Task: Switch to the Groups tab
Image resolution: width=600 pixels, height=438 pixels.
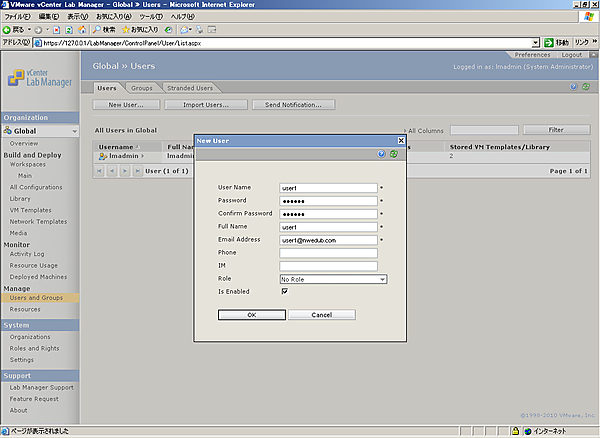Action: (141, 88)
